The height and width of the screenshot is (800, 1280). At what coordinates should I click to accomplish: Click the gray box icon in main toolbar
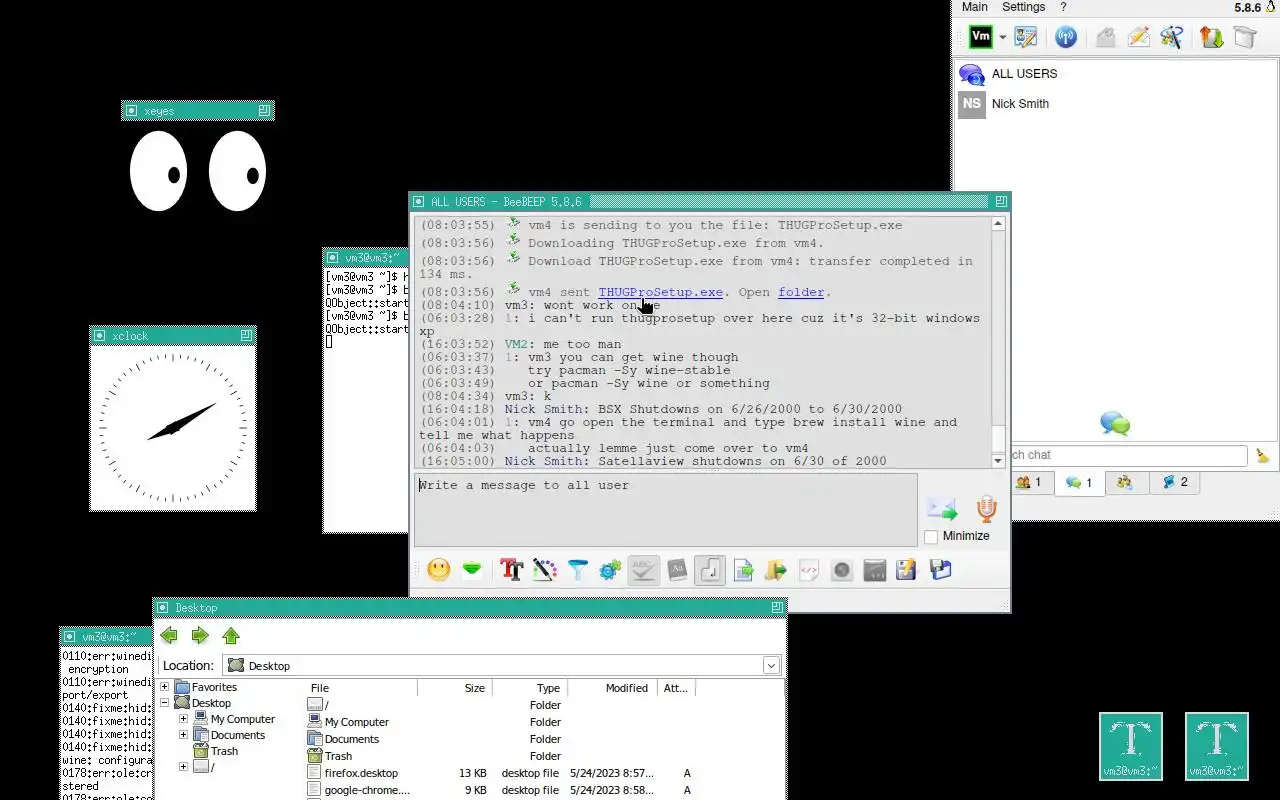point(1244,37)
